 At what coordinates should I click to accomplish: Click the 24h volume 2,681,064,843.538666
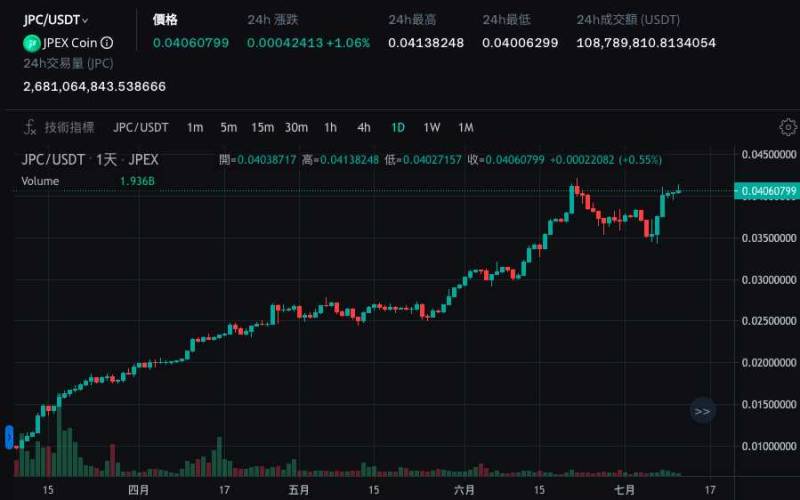(94, 86)
